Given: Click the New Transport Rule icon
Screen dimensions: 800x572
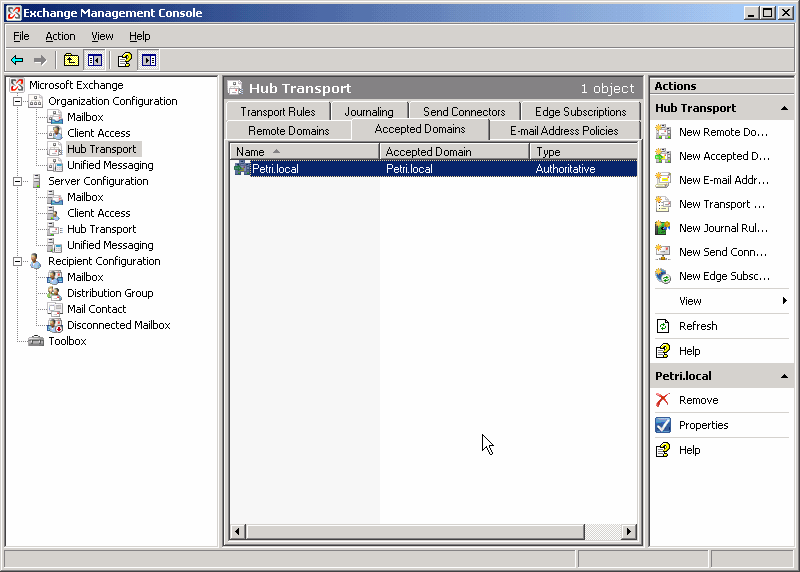Looking at the screenshot, I should (663, 204).
